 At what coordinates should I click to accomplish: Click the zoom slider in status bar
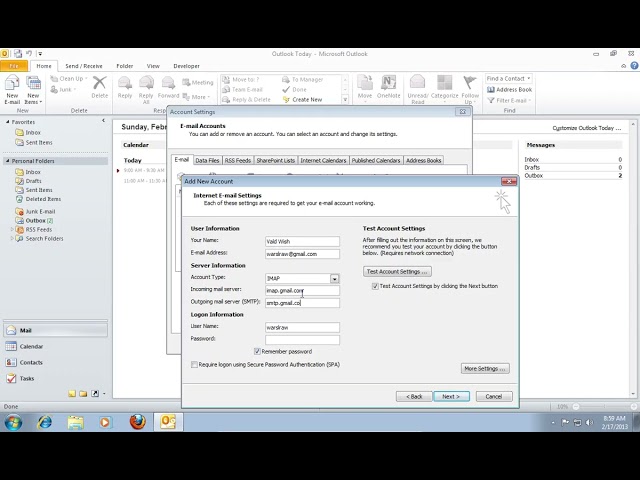604,407
